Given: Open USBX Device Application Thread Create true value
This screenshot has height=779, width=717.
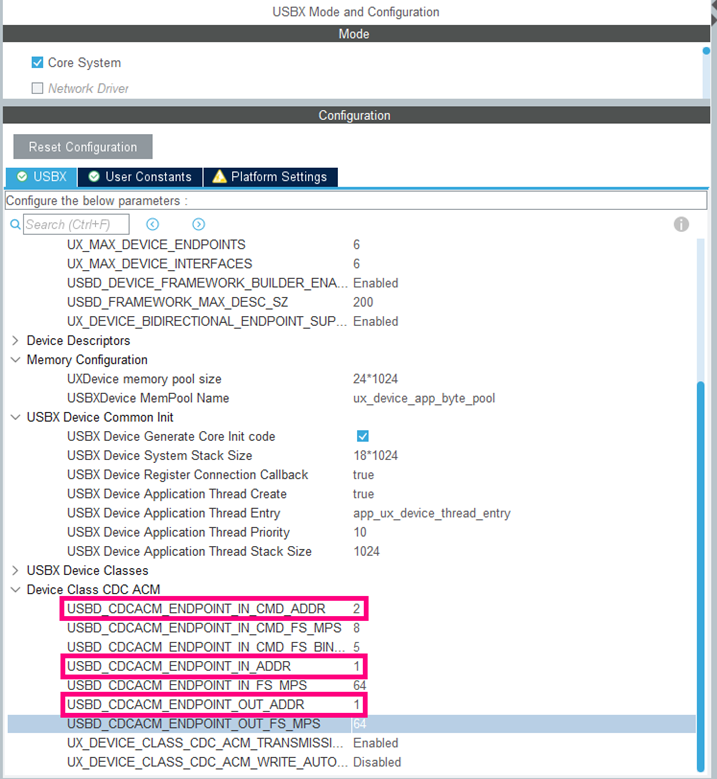Looking at the screenshot, I should 363,494.
